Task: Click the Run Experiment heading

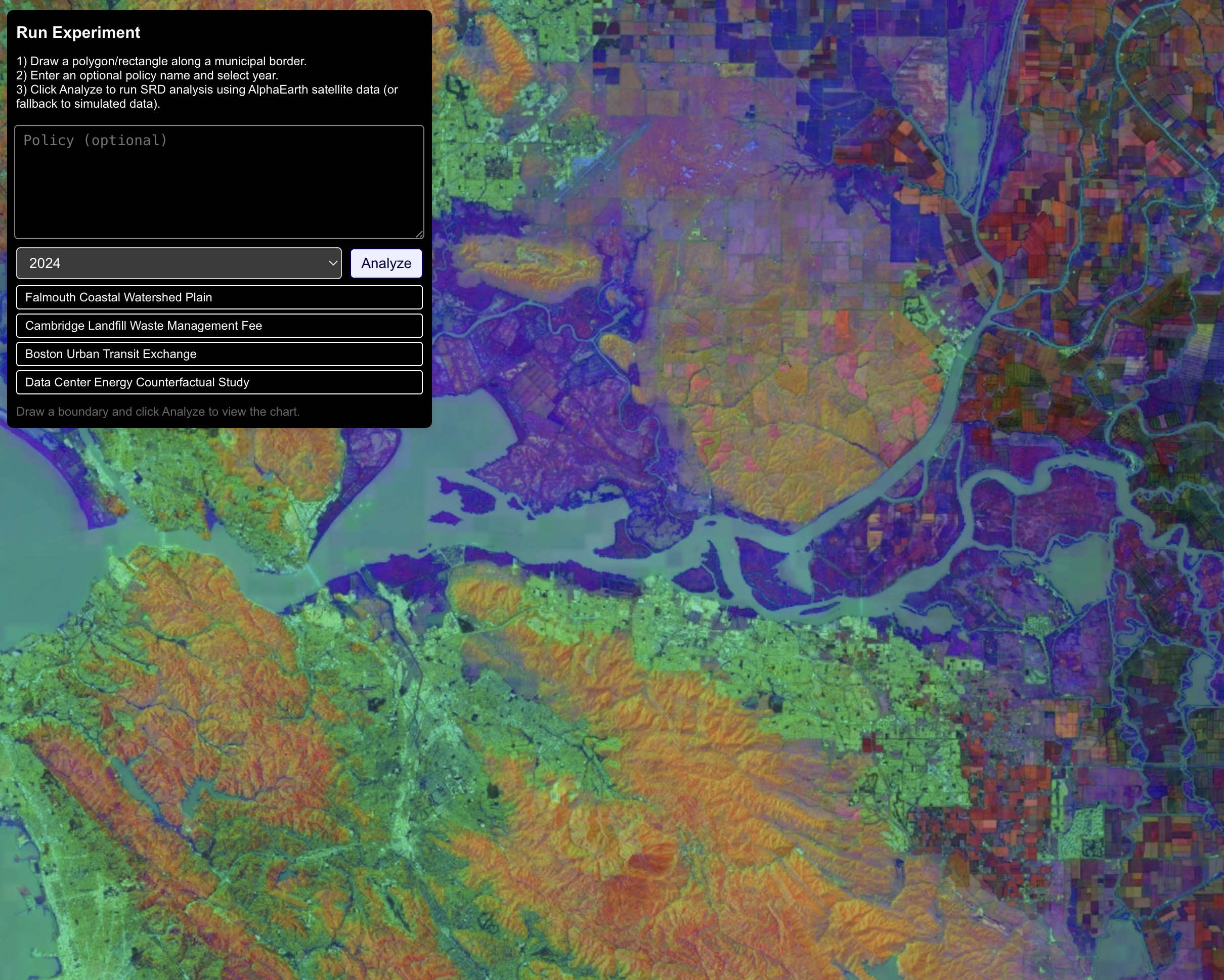Action: point(78,32)
